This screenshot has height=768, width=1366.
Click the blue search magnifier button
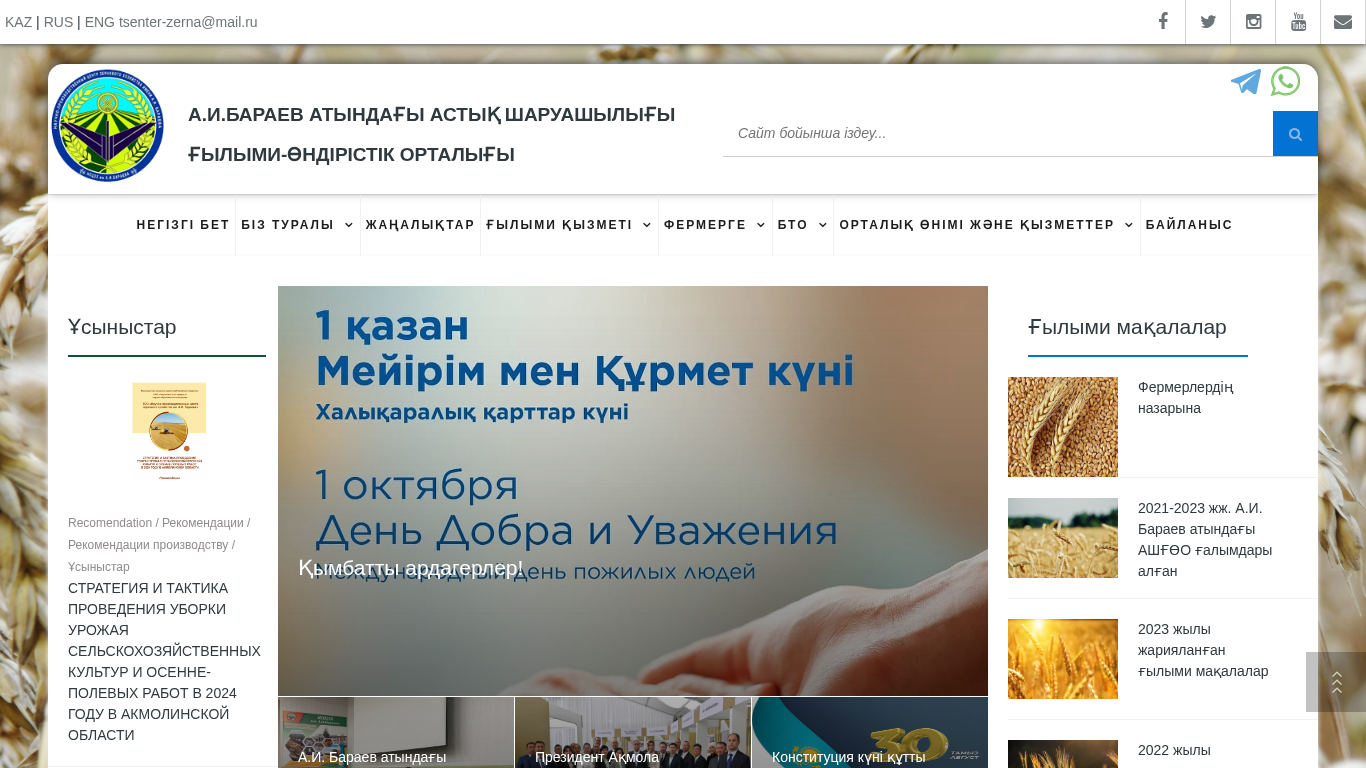1295,134
